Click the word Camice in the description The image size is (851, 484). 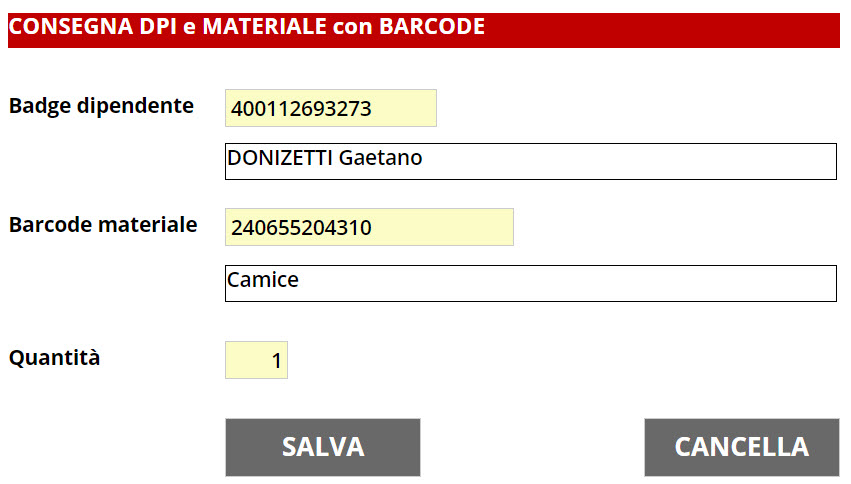point(263,280)
